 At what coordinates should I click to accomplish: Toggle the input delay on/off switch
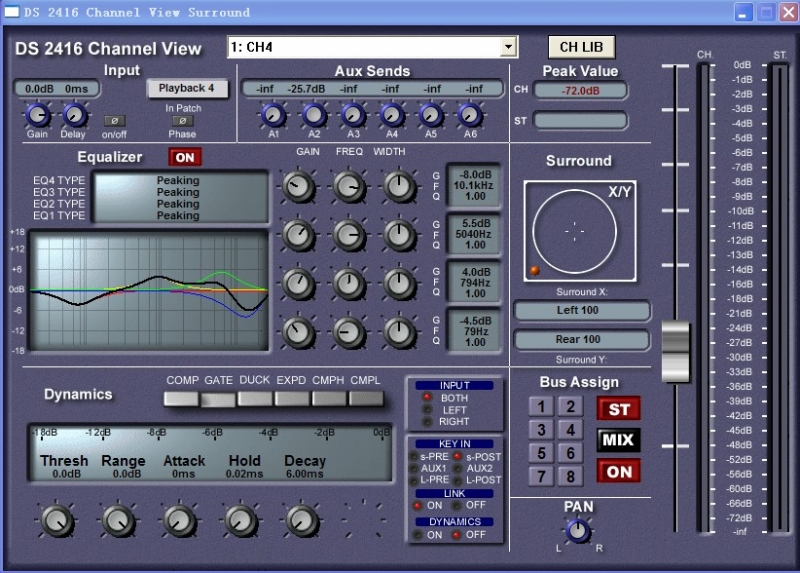coord(114,121)
